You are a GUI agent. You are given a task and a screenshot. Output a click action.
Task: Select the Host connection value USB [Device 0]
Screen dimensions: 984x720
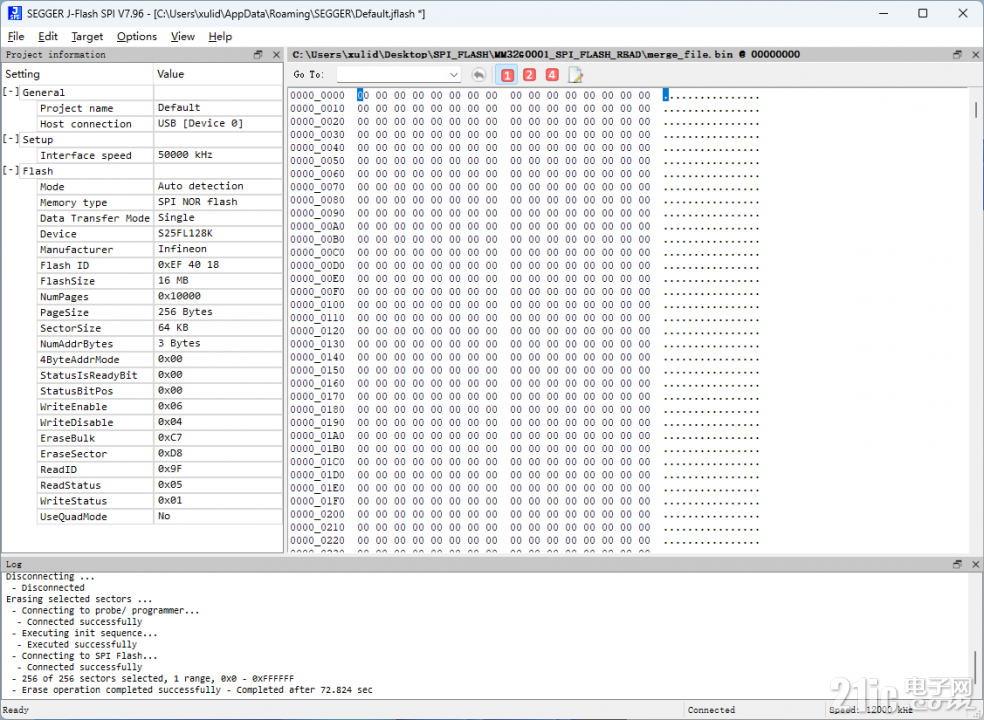[200, 123]
